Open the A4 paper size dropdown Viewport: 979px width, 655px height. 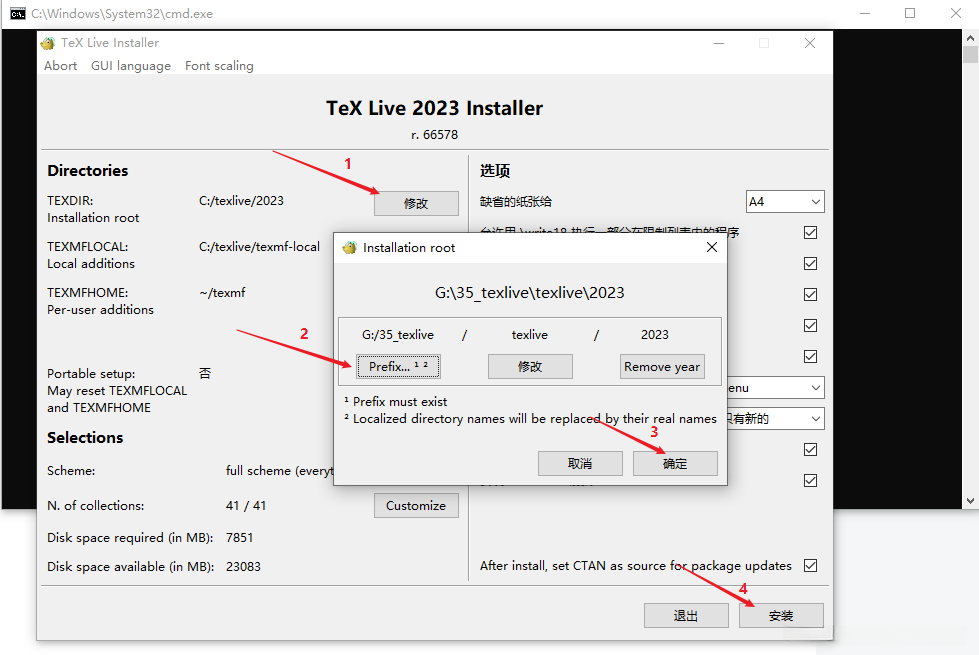click(785, 202)
